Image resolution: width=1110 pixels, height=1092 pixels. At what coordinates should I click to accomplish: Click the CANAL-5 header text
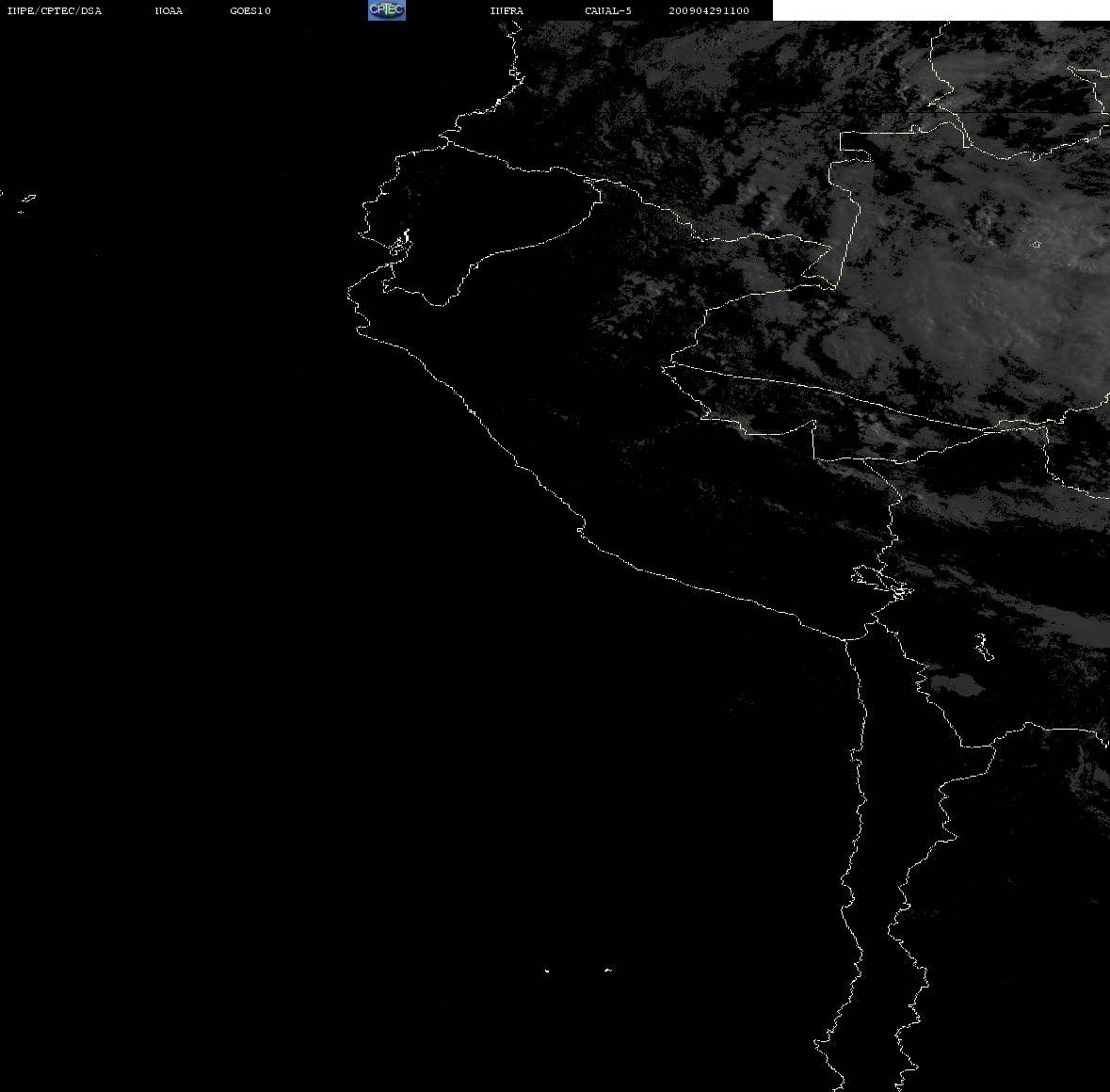tap(608, 10)
